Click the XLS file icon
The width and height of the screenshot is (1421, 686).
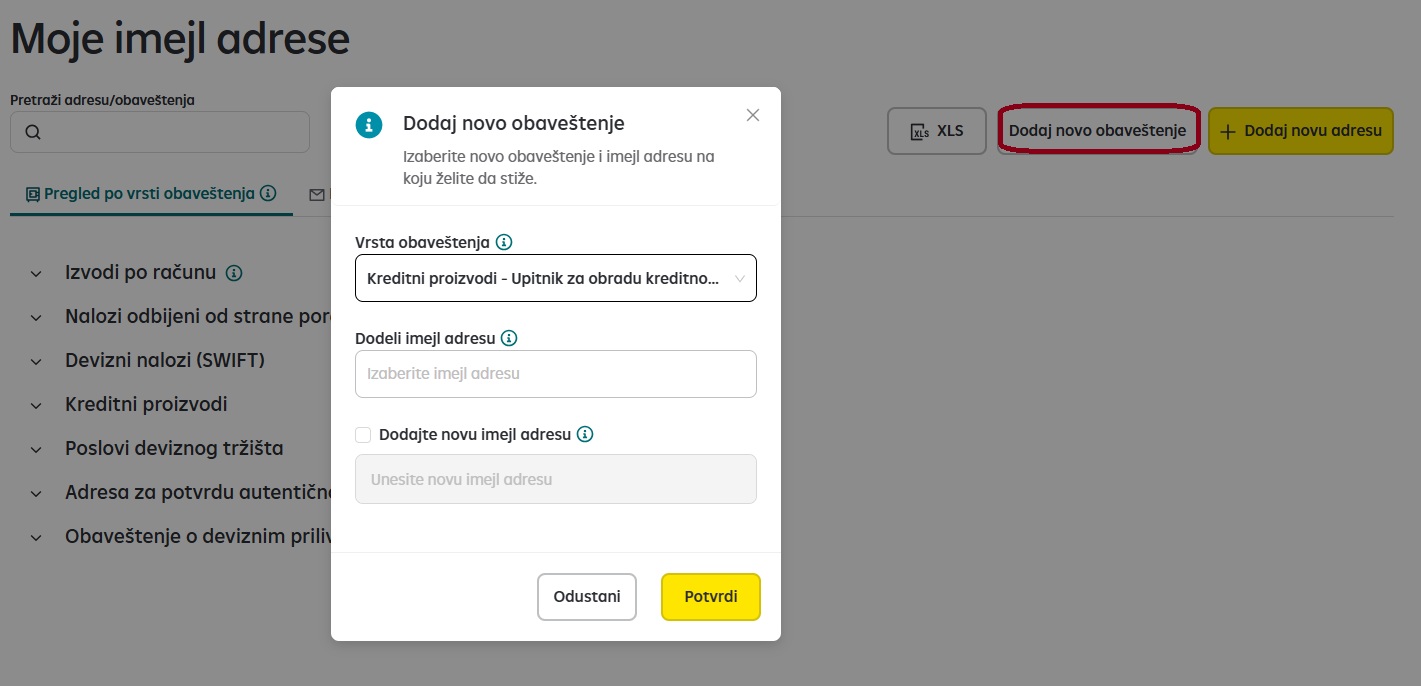point(919,131)
